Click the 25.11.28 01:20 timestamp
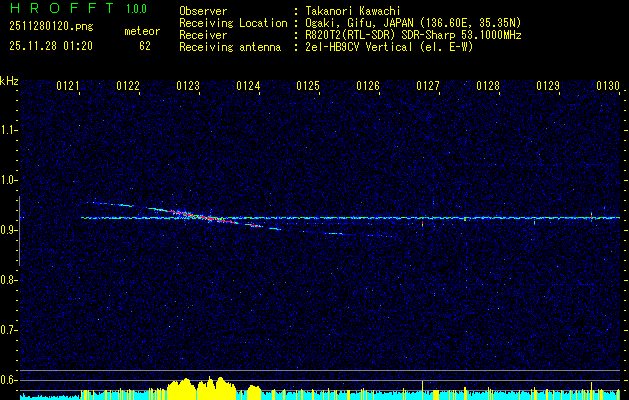 tap(50, 45)
